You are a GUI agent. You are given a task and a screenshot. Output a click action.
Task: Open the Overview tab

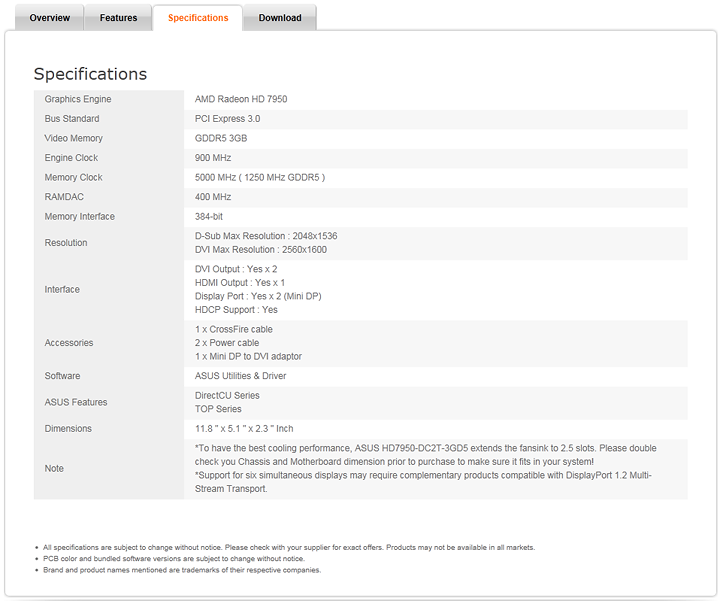pos(50,18)
